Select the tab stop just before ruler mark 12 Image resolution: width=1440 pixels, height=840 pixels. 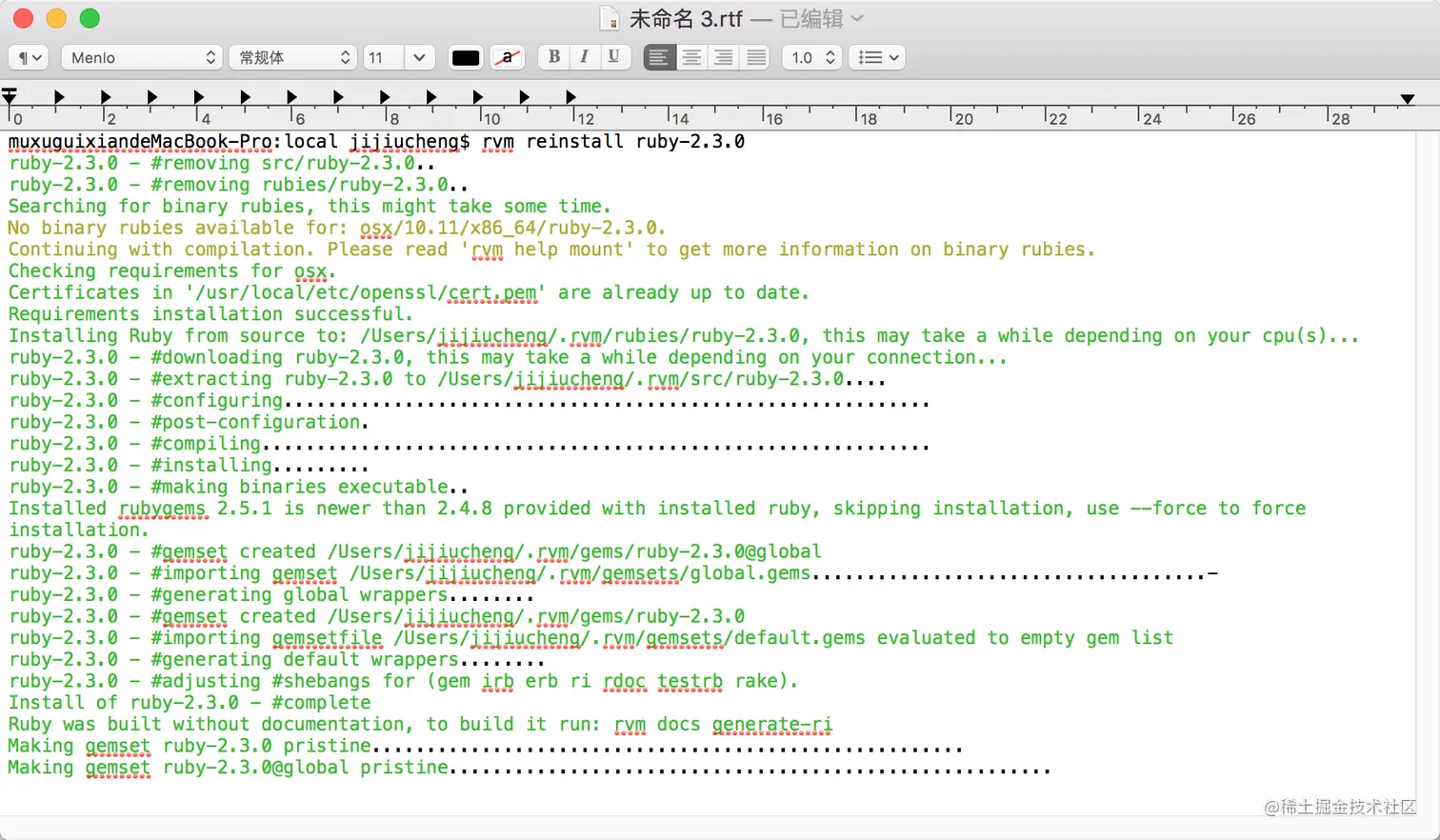tap(570, 97)
